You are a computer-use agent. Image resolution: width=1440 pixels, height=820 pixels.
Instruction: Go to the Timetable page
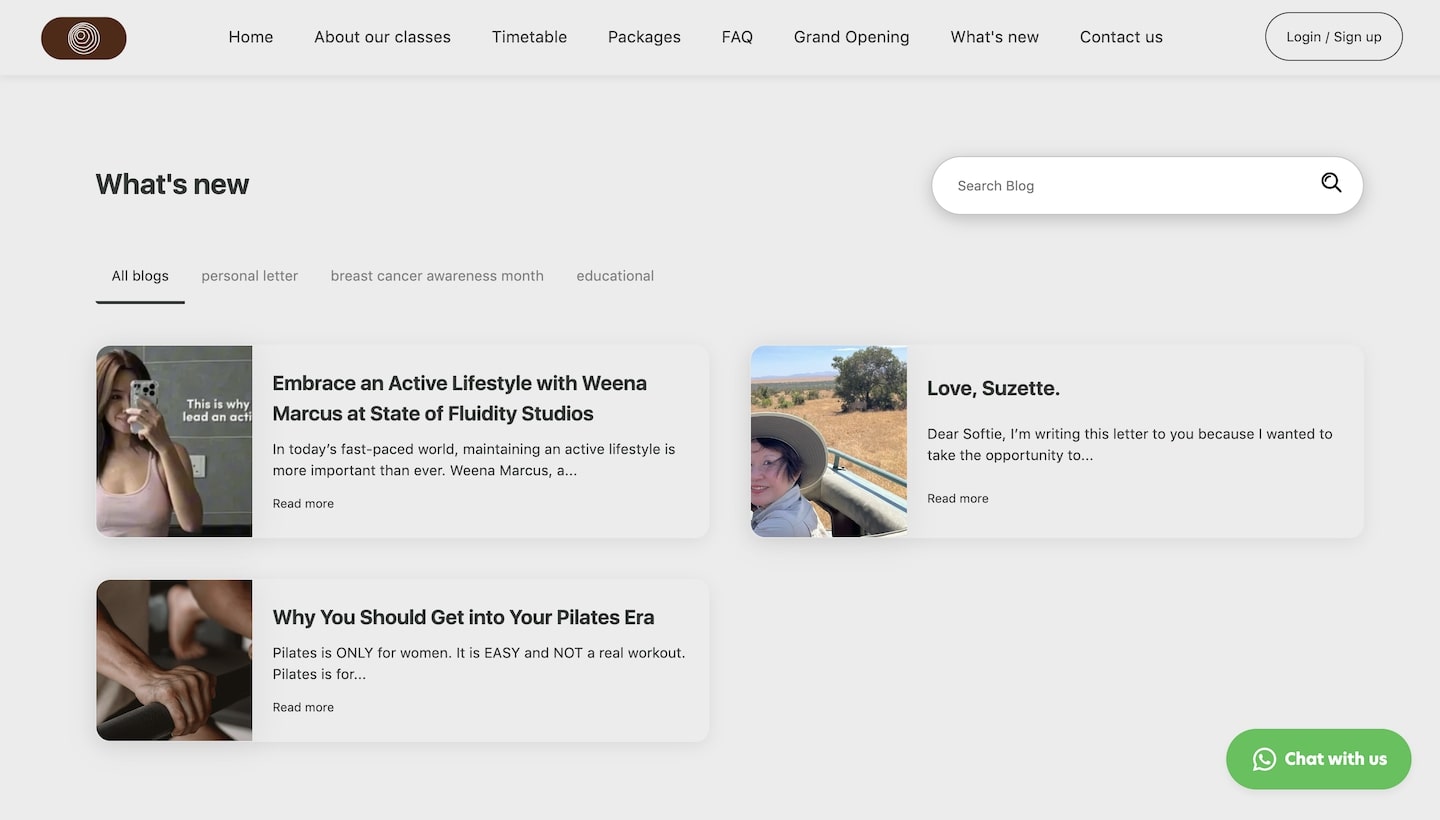click(x=529, y=37)
